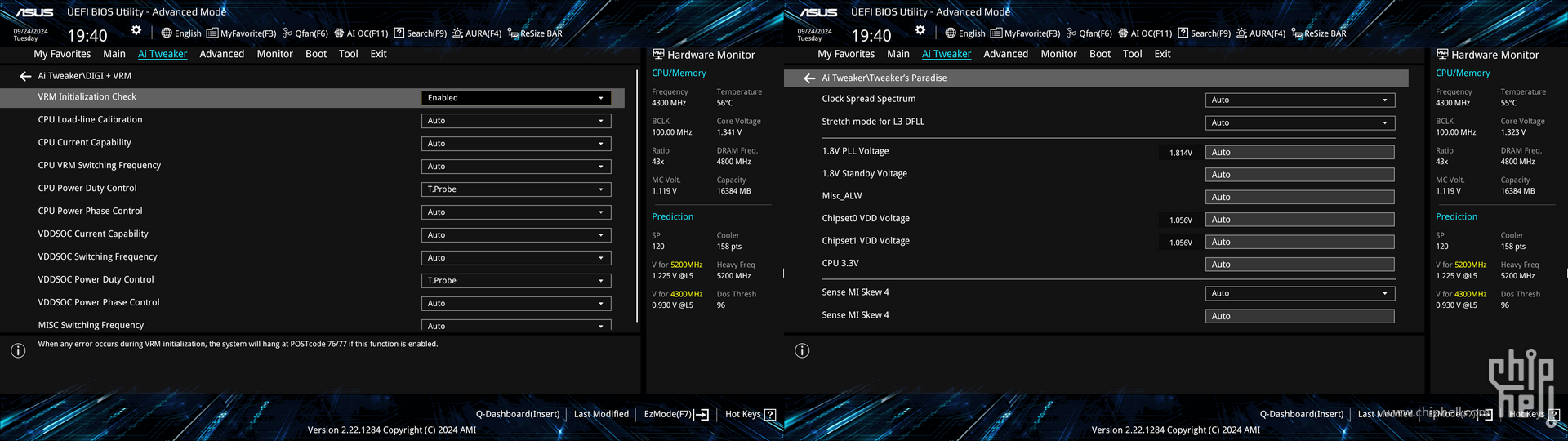Image resolution: width=1568 pixels, height=441 pixels.
Task: Click 1.8V Standby Voltage input field
Action: pos(1300,175)
